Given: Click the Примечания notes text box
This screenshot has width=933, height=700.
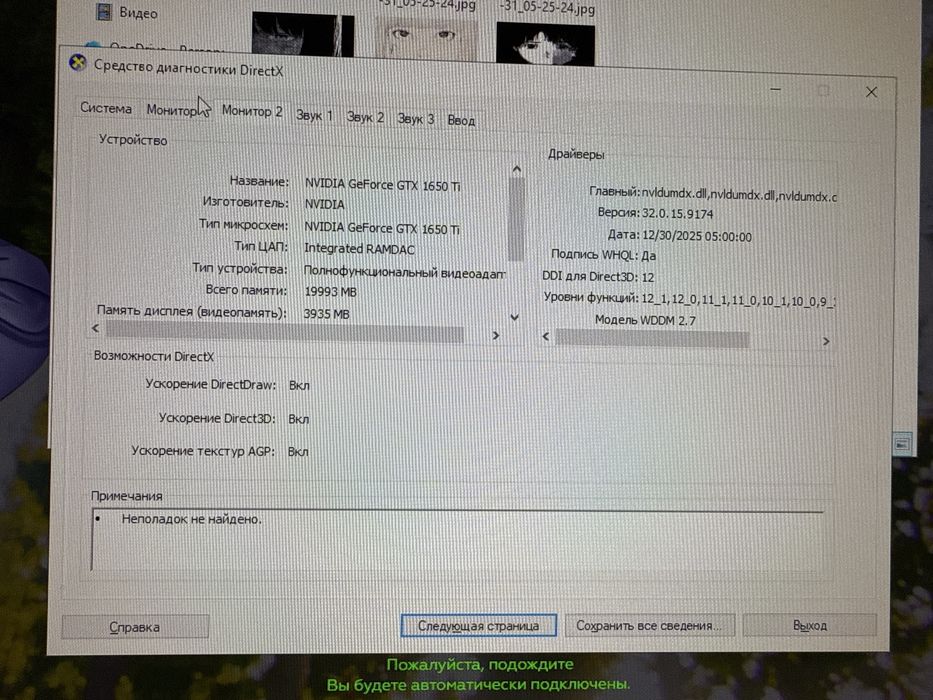Looking at the screenshot, I should click(457, 540).
